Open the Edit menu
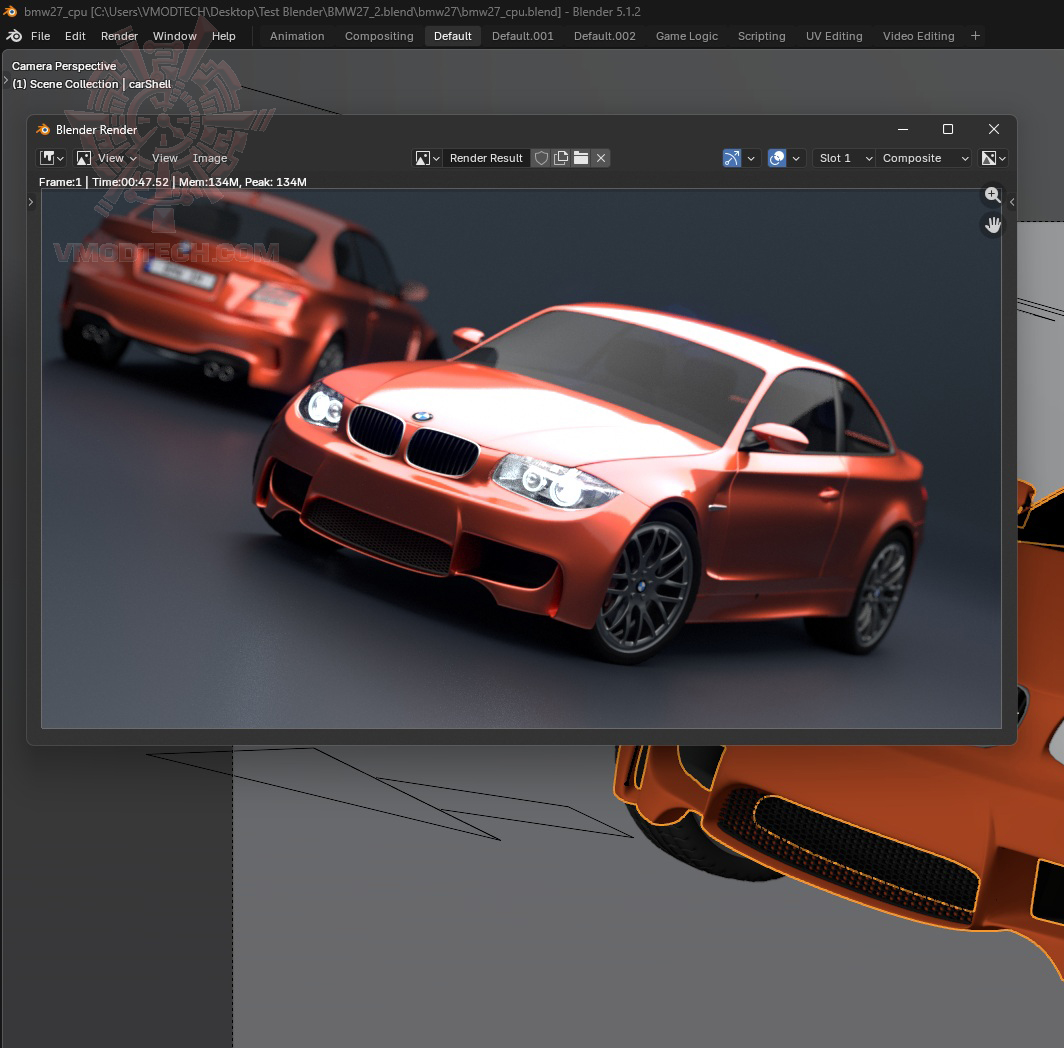The image size is (1064, 1048). (75, 36)
